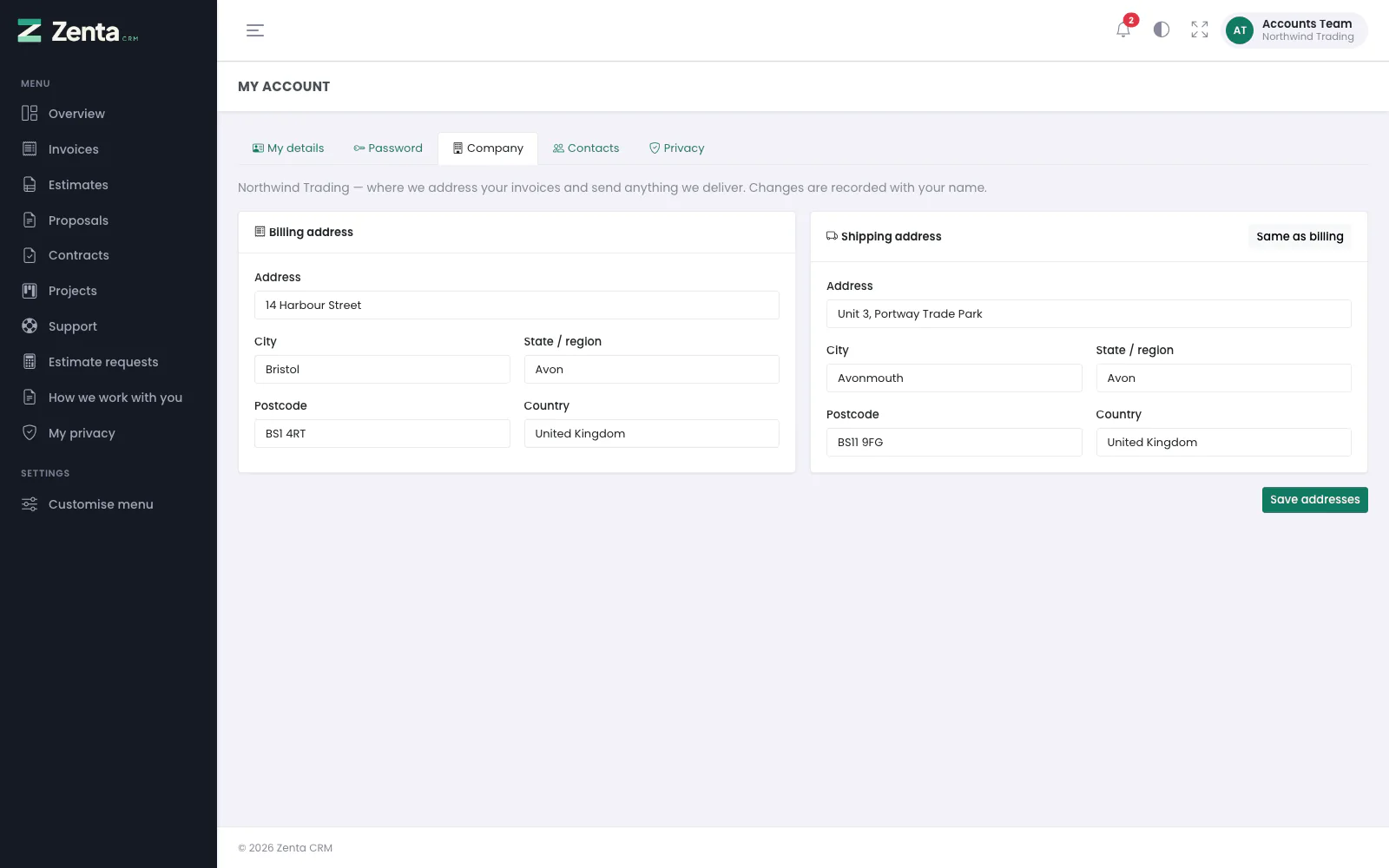1389x868 pixels.
Task: Select the Company tab
Action: pyautogui.click(x=488, y=148)
